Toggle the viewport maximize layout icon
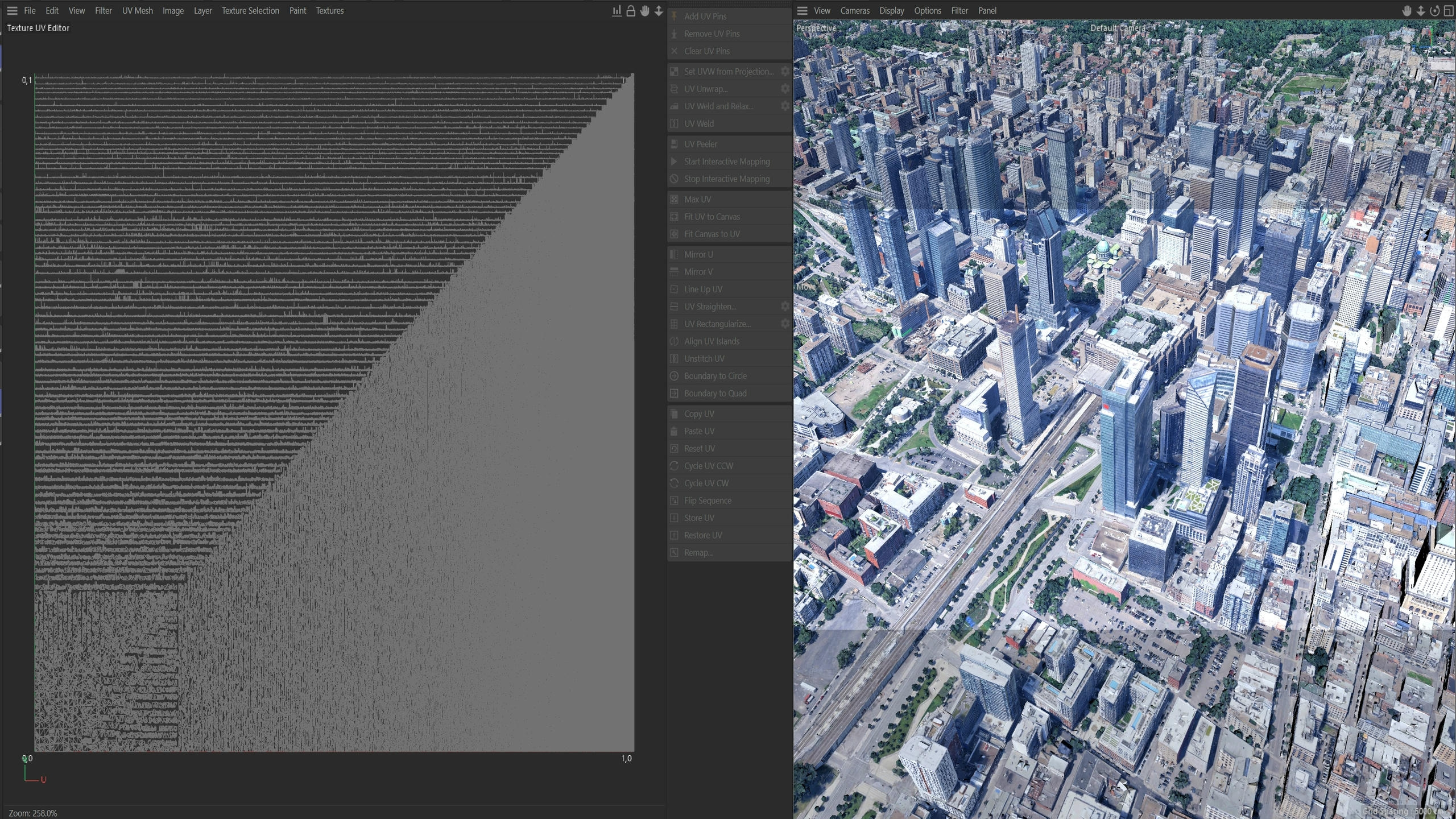Image resolution: width=1456 pixels, height=819 pixels. point(1449,11)
